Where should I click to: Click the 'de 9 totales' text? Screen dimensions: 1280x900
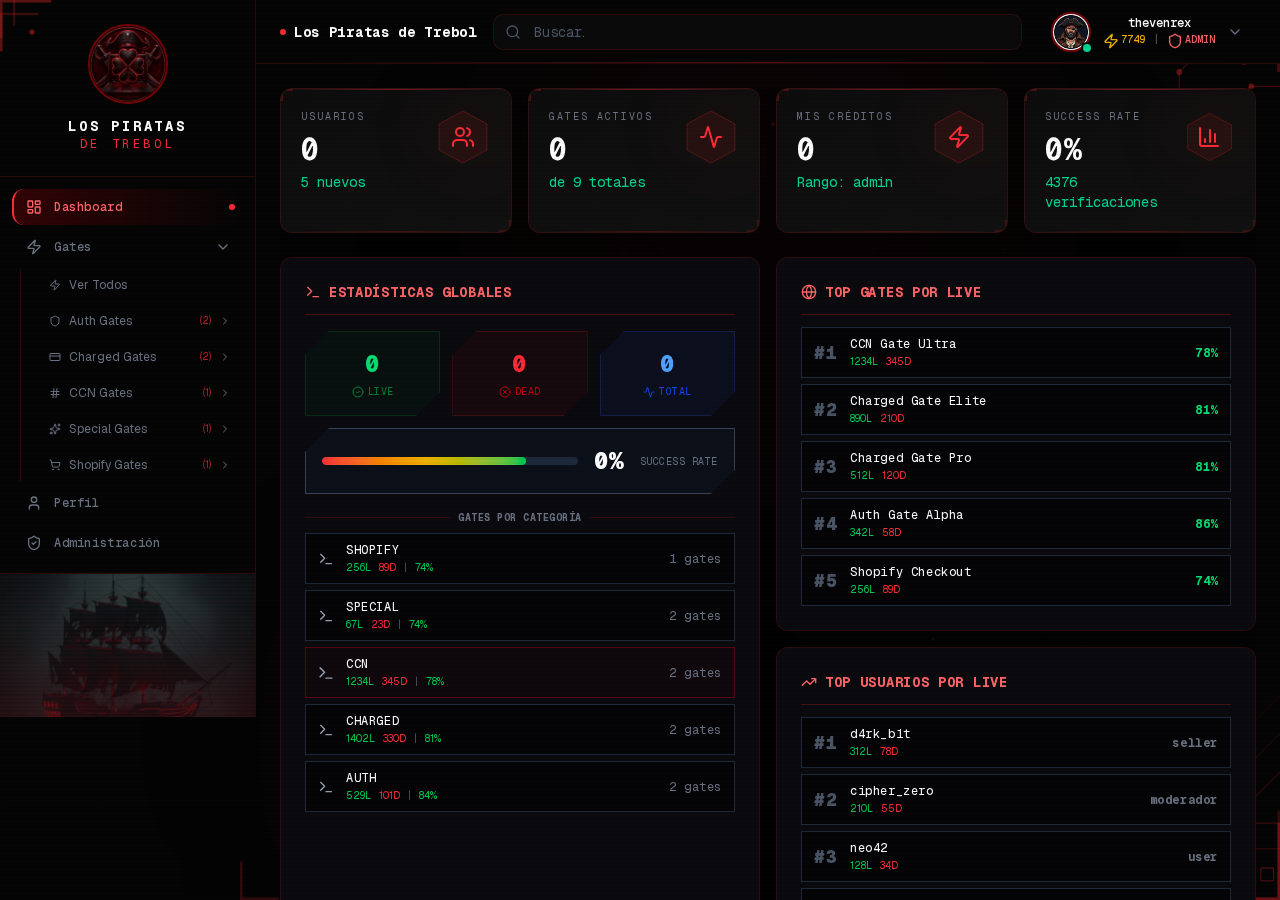[x=597, y=183]
